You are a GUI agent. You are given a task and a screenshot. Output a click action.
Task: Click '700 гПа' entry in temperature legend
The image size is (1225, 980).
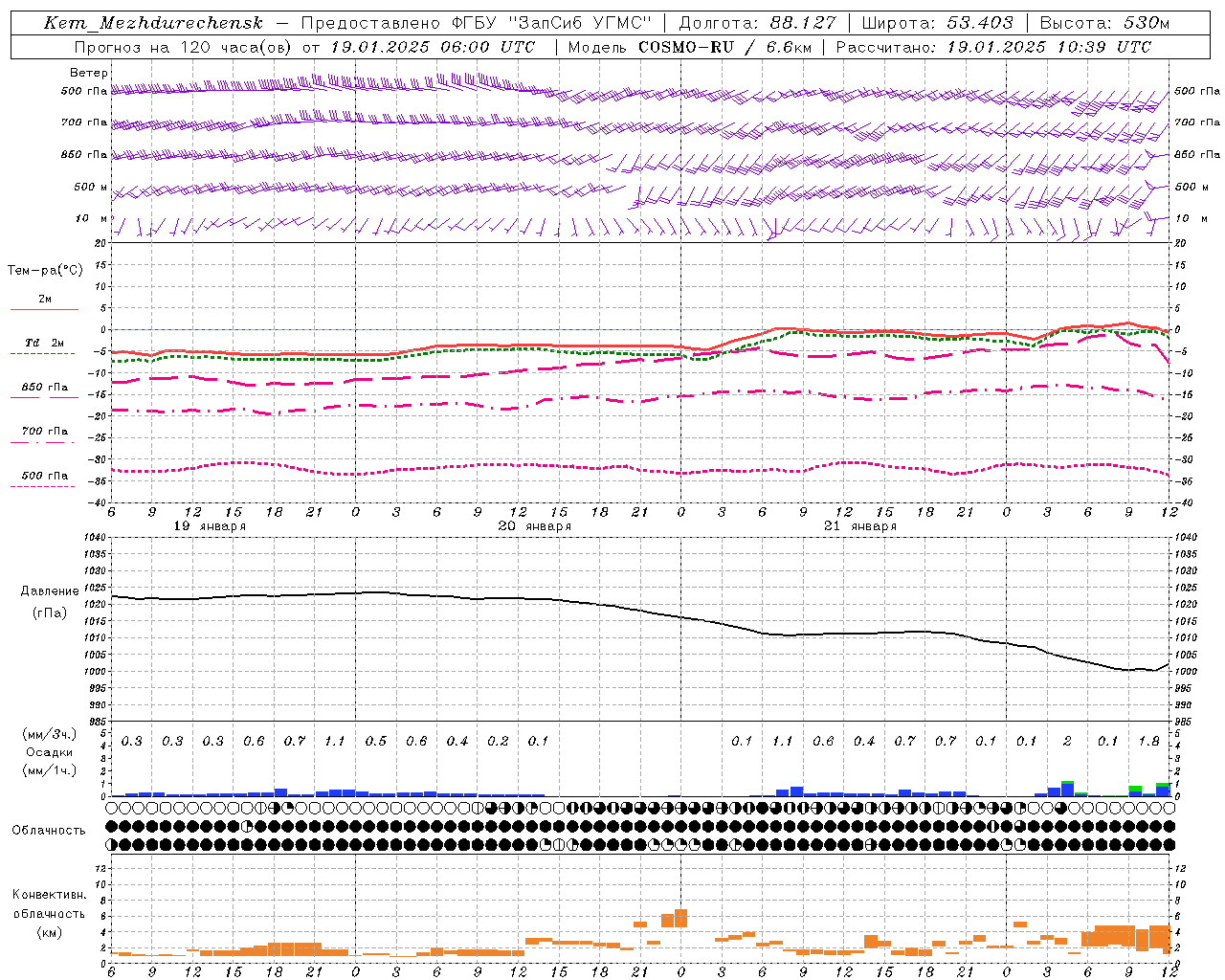point(45,431)
